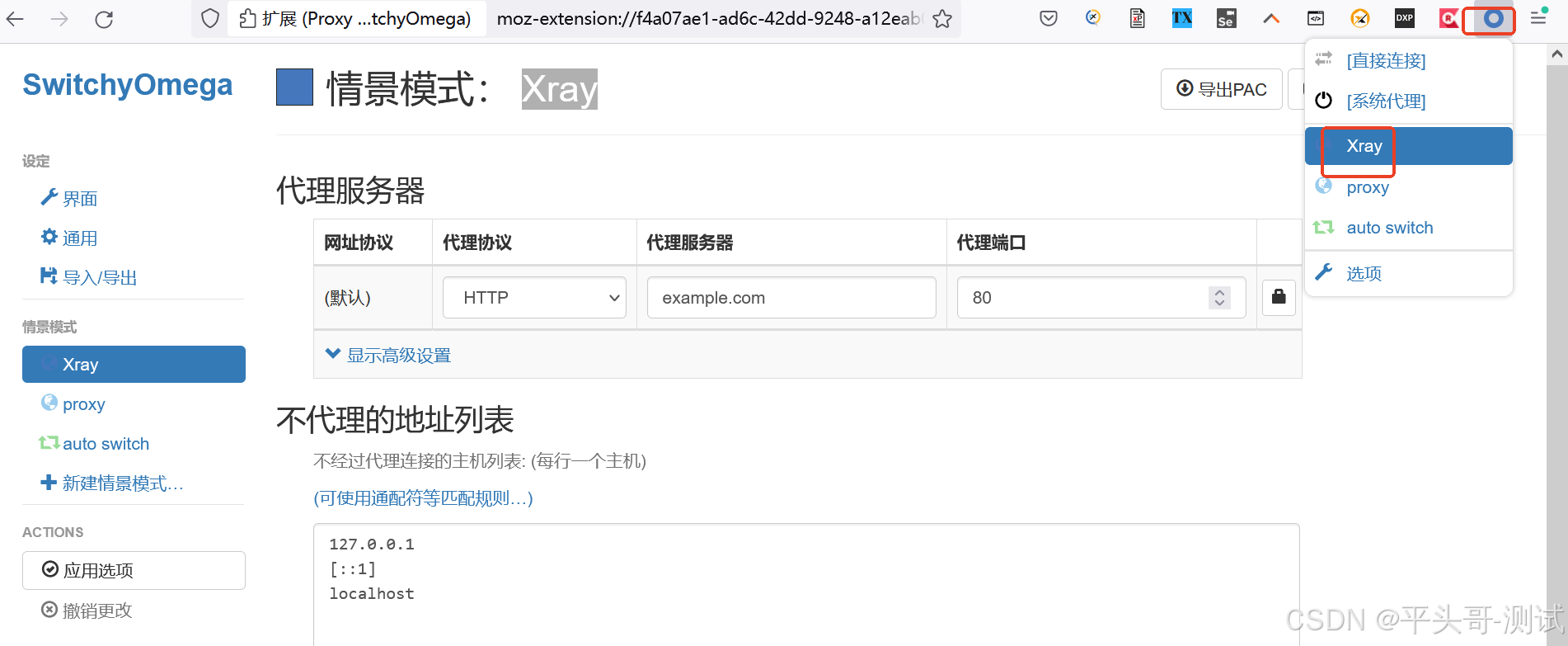This screenshot has width=1568, height=646.
Task: Open the Firefox hamburger menu
Action: tap(1538, 18)
